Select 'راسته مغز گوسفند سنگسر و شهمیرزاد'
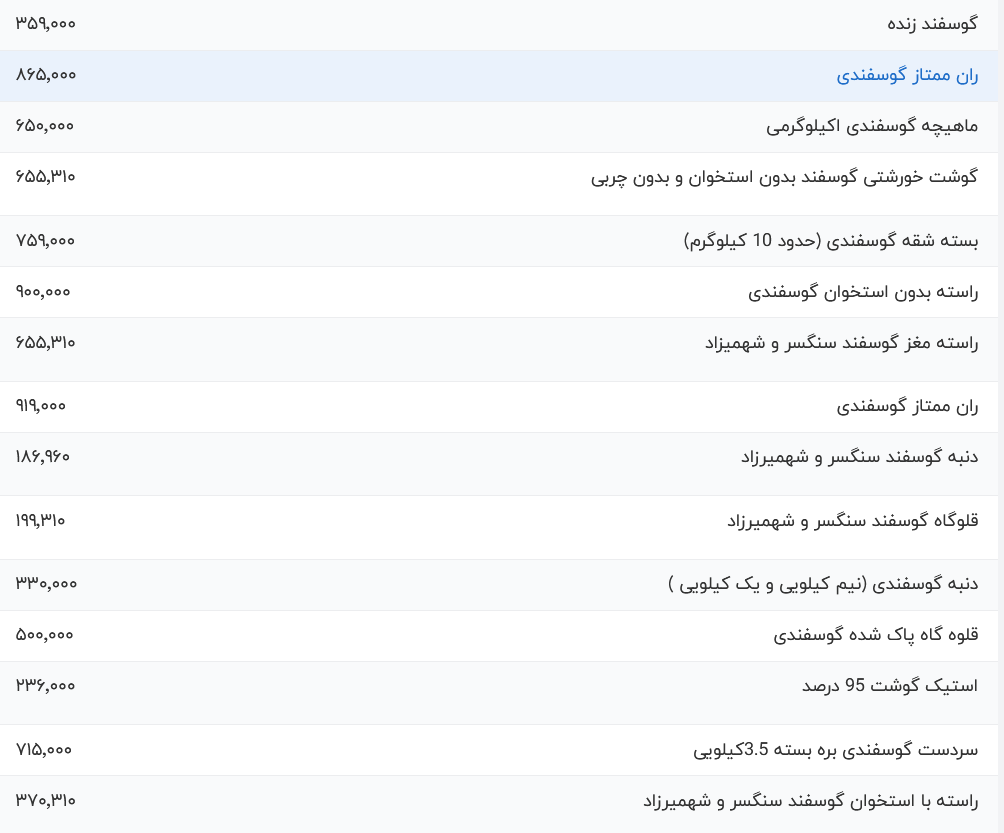 click(841, 343)
